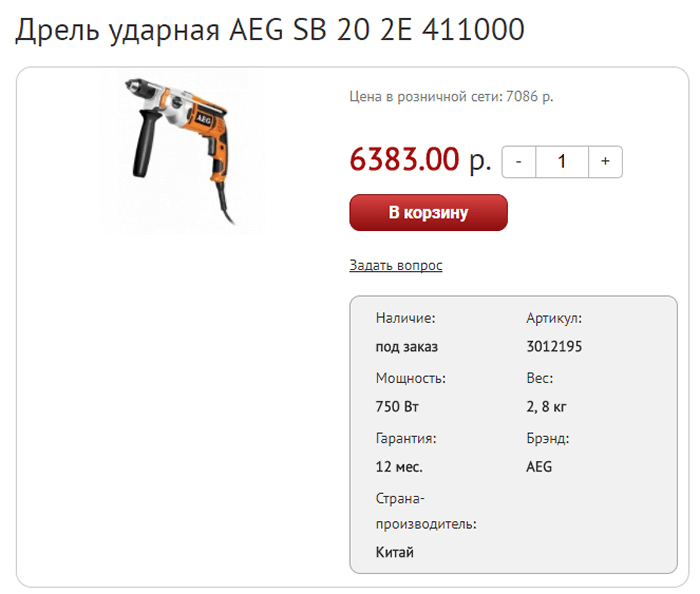The width and height of the screenshot is (700, 594).
Task: Click the article number 3012195
Action: (x=554, y=346)
